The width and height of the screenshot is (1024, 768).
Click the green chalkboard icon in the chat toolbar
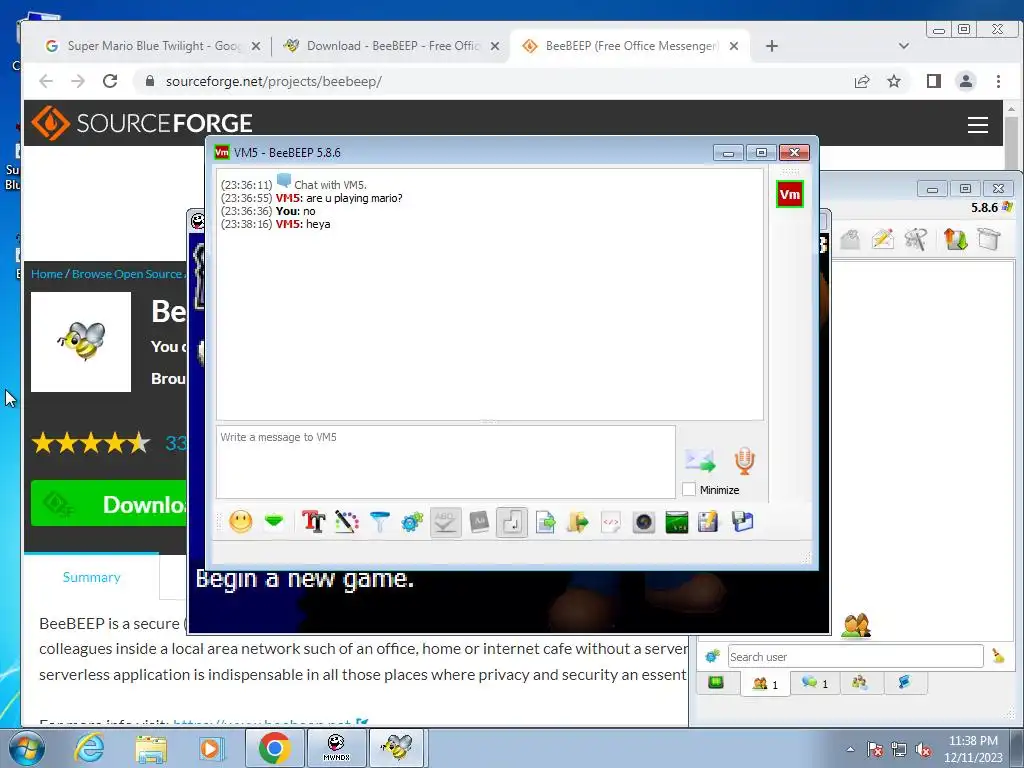677,522
